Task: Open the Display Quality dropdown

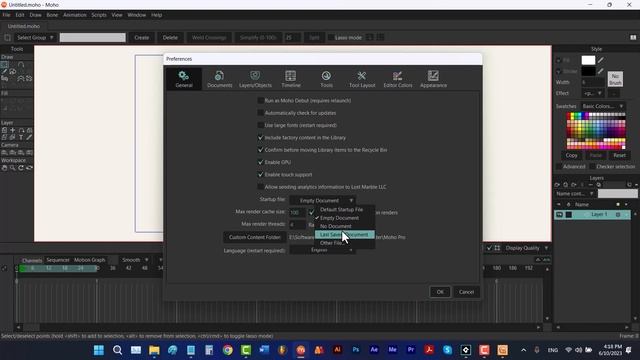Action: pos(527,248)
